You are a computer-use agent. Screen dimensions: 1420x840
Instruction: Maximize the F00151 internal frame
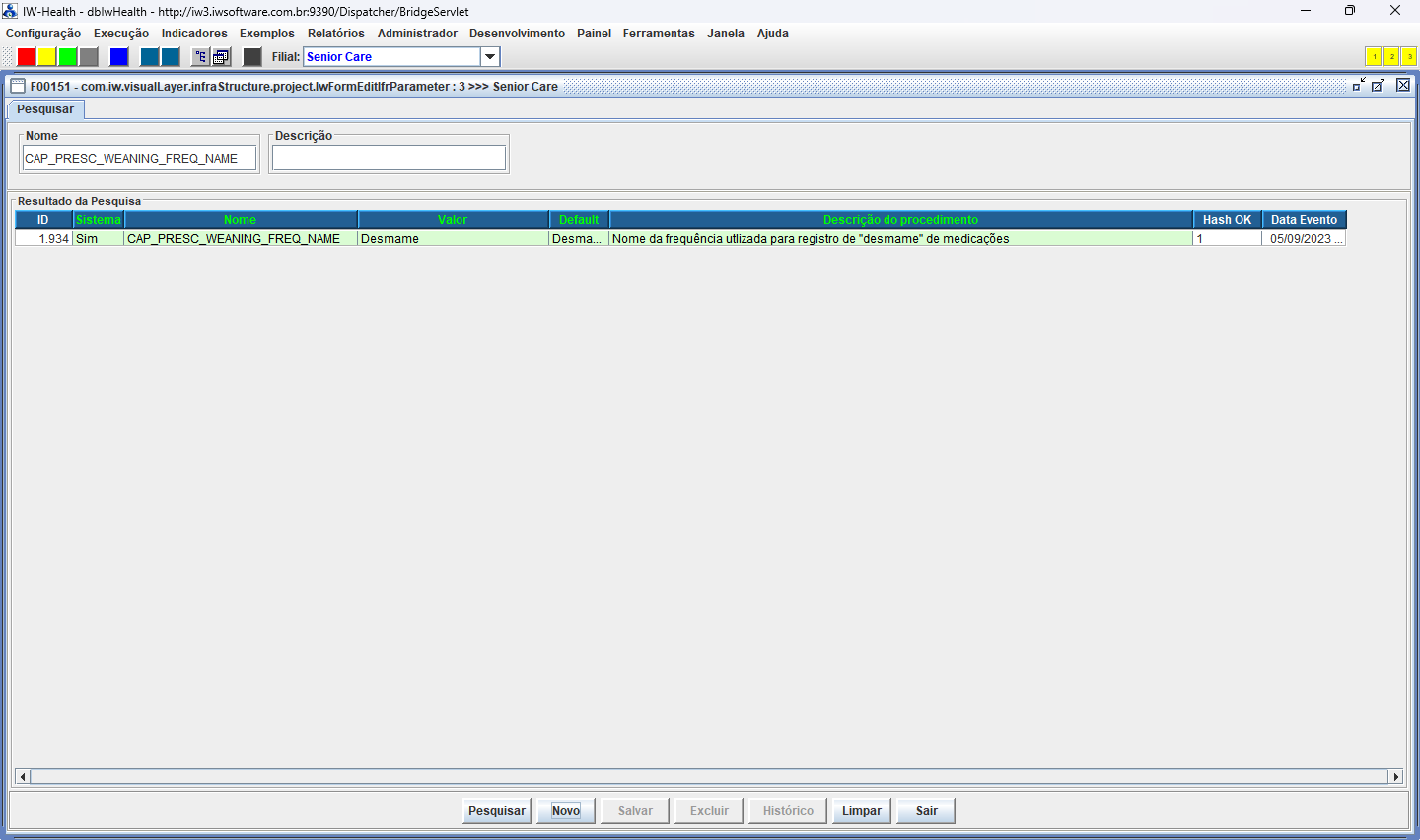(x=1379, y=86)
